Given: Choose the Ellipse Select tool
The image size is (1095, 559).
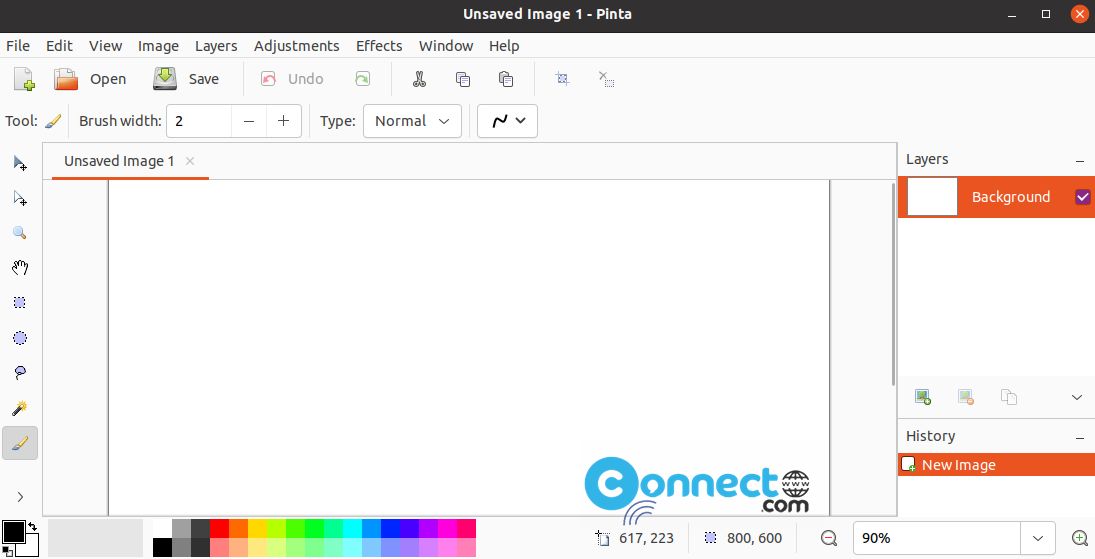Looking at the screenshot, I should [x=20, y=338].
